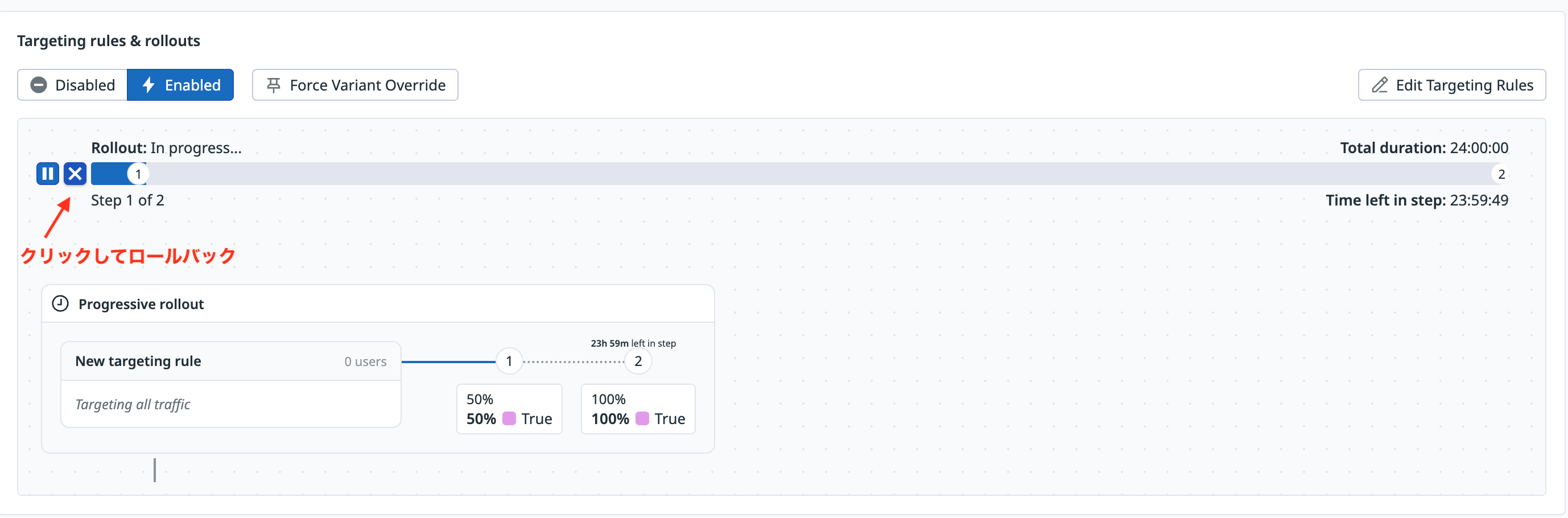Click the clock icon beside Progressive rollout

pyautogui.click(x=60, y=304)
